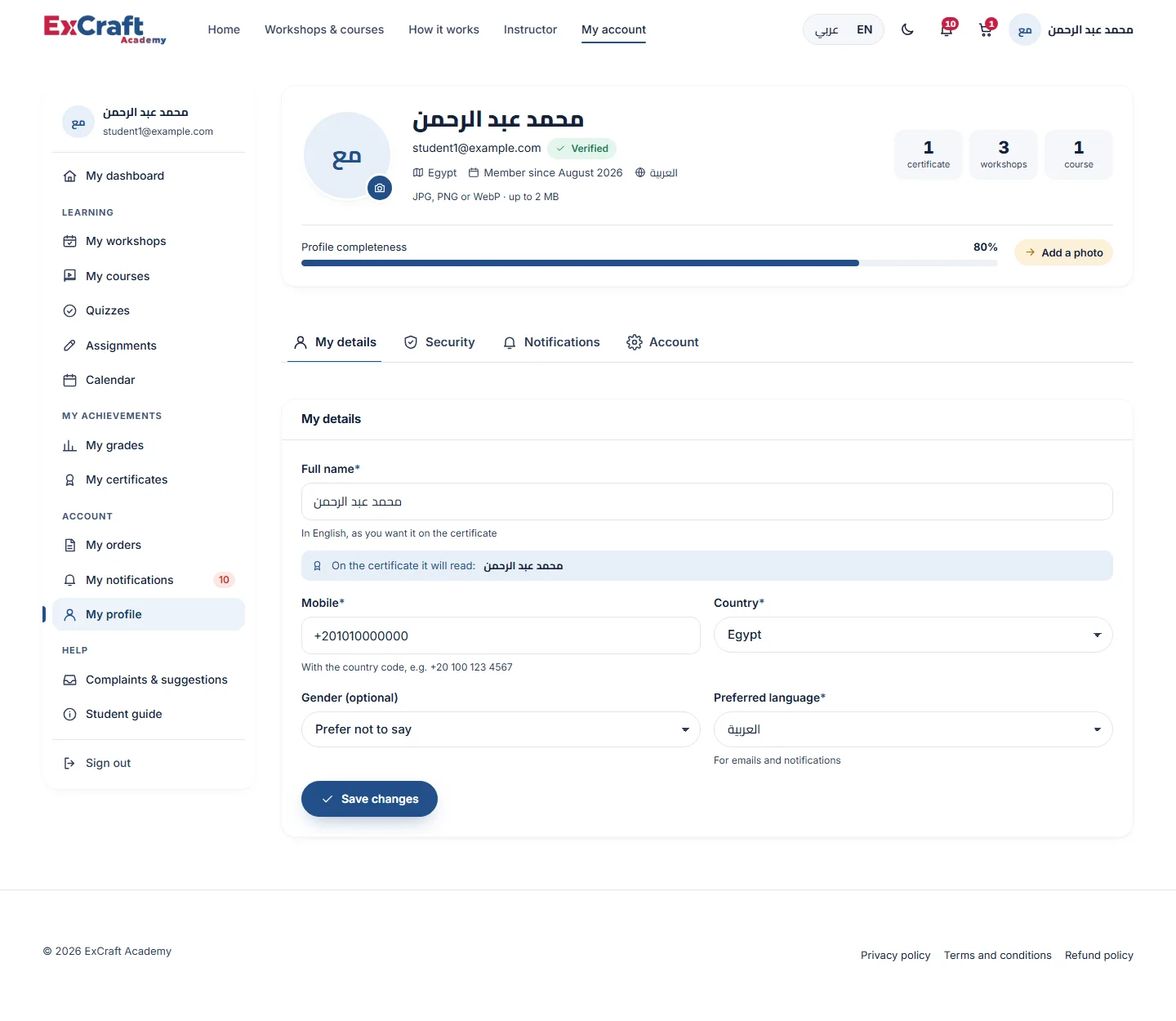The image size is (1176, 1021).
Task: Open My notifications in sidebar
Action: click(x=149, y=580)
